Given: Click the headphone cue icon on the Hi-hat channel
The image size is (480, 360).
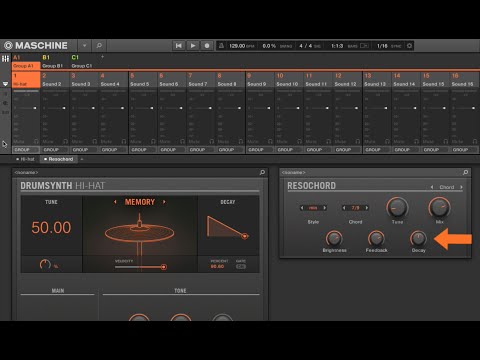Looking at the screenshot, I should 36,142.
